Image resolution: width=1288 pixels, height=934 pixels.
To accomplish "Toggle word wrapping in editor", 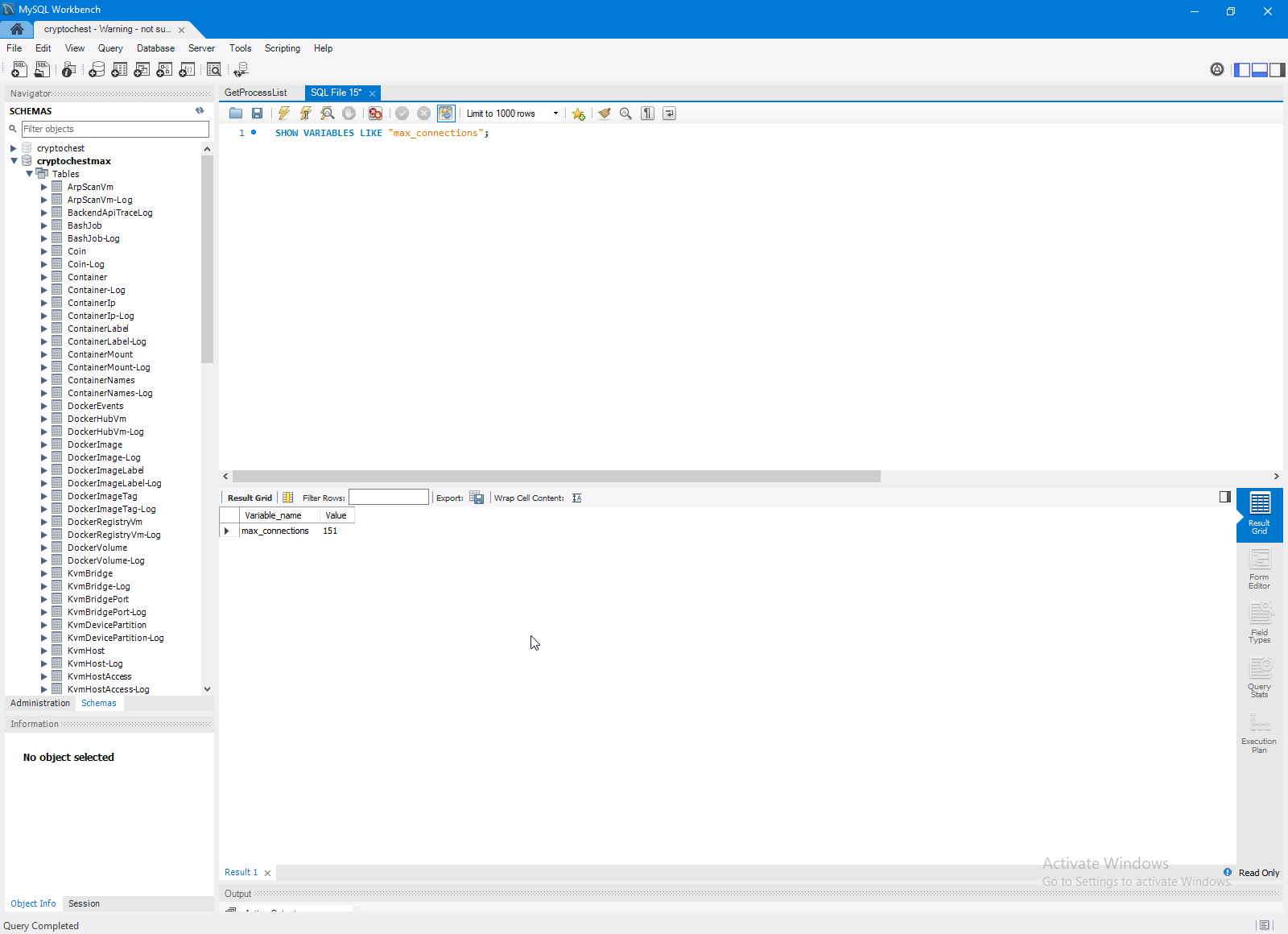I will 670,114.
